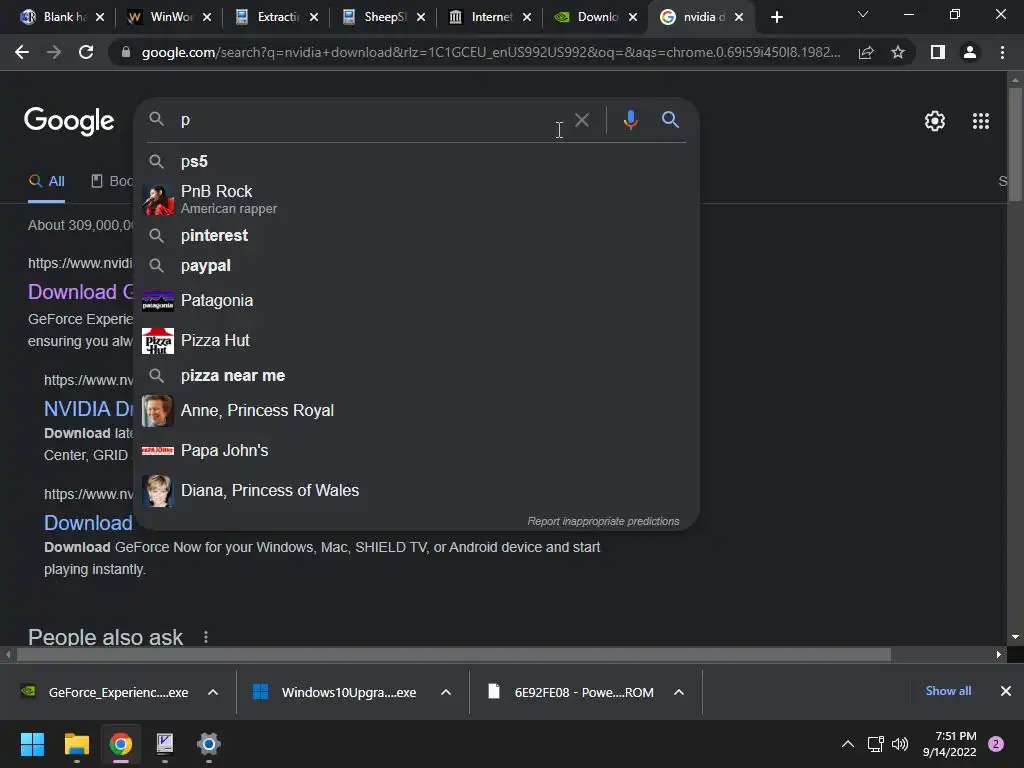Select pizza near me suggestion
This screenshot has height=768, width=1024.
[417, 376]
